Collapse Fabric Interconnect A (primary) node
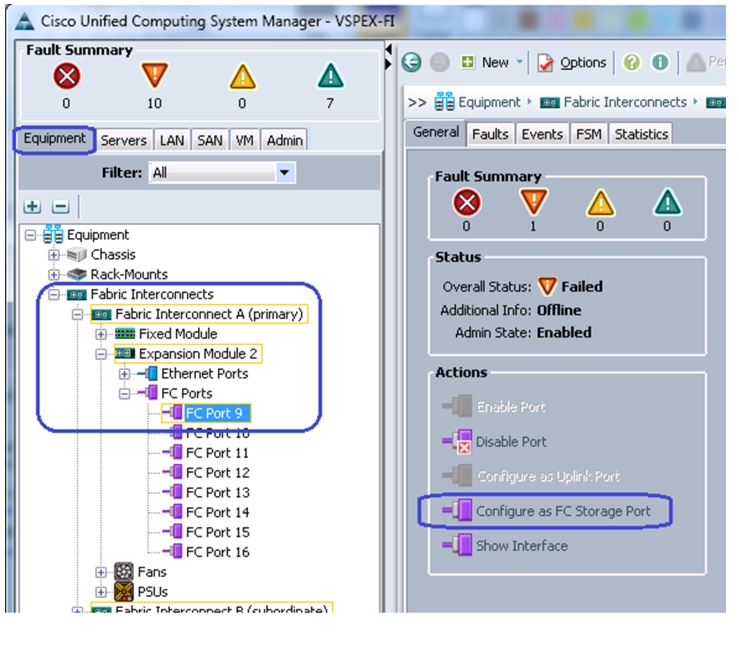739x657 pixels. [77, 314]
